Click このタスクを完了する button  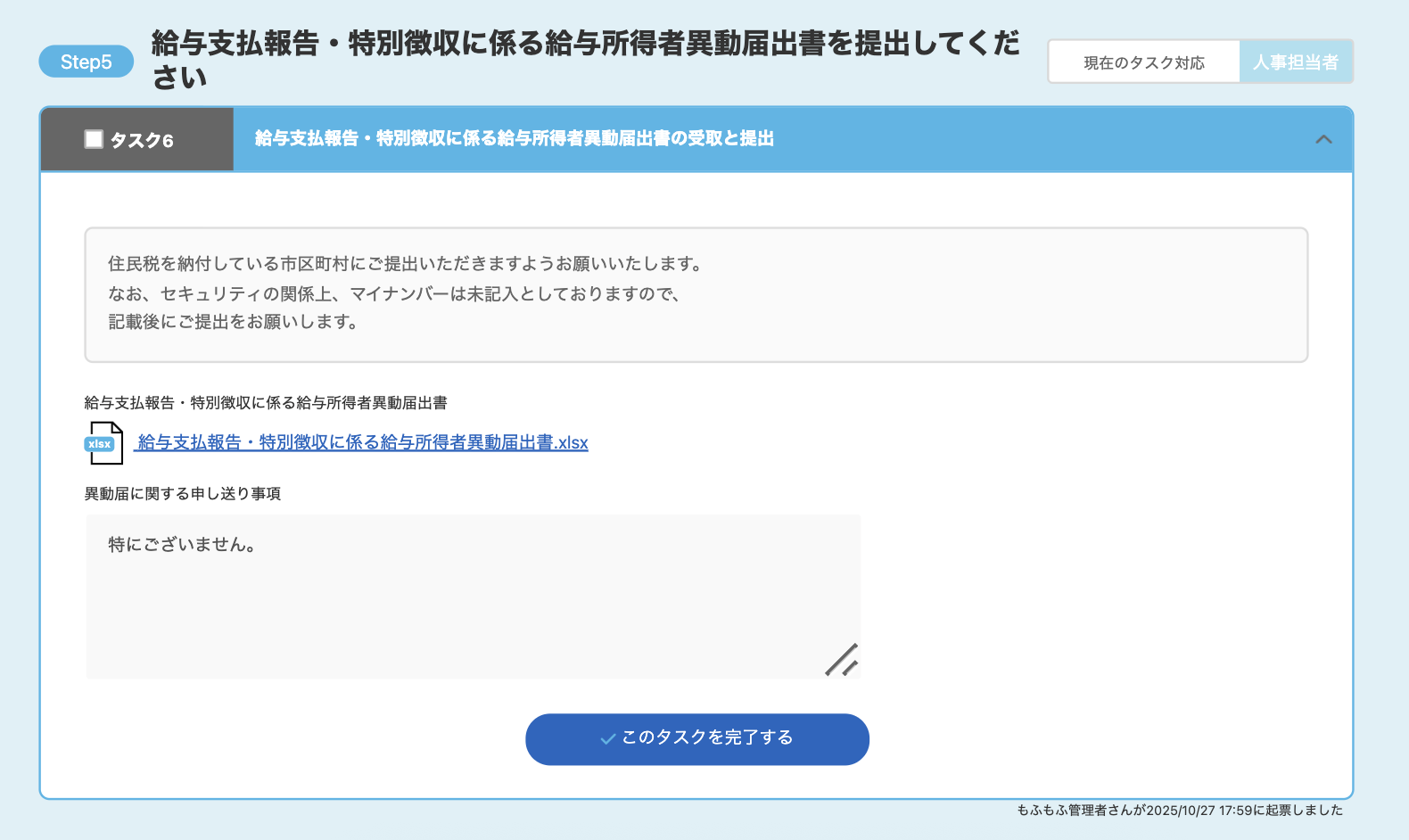point(697,739)
